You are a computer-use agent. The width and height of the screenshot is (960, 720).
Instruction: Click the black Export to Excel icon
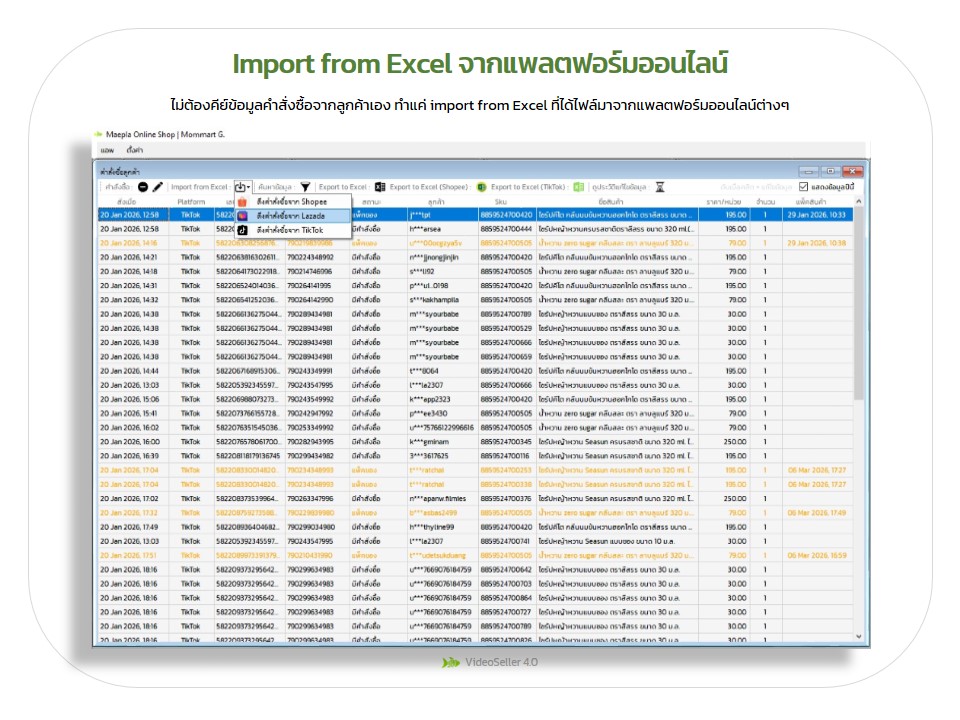tap(380, 187)
